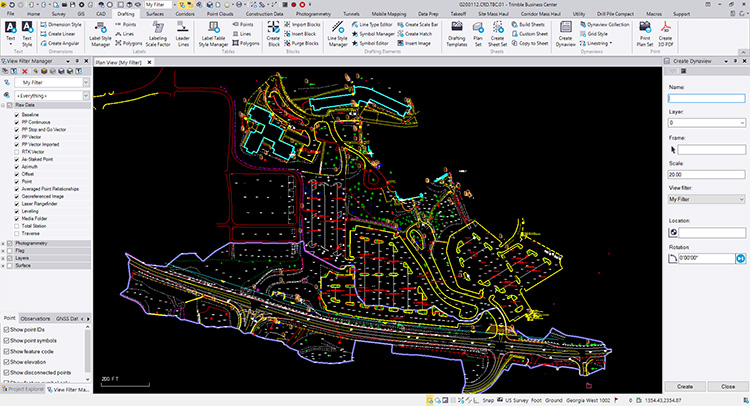Switch to the Takeoff ribbon tab
750x406 pixels.
click(458, 14)
